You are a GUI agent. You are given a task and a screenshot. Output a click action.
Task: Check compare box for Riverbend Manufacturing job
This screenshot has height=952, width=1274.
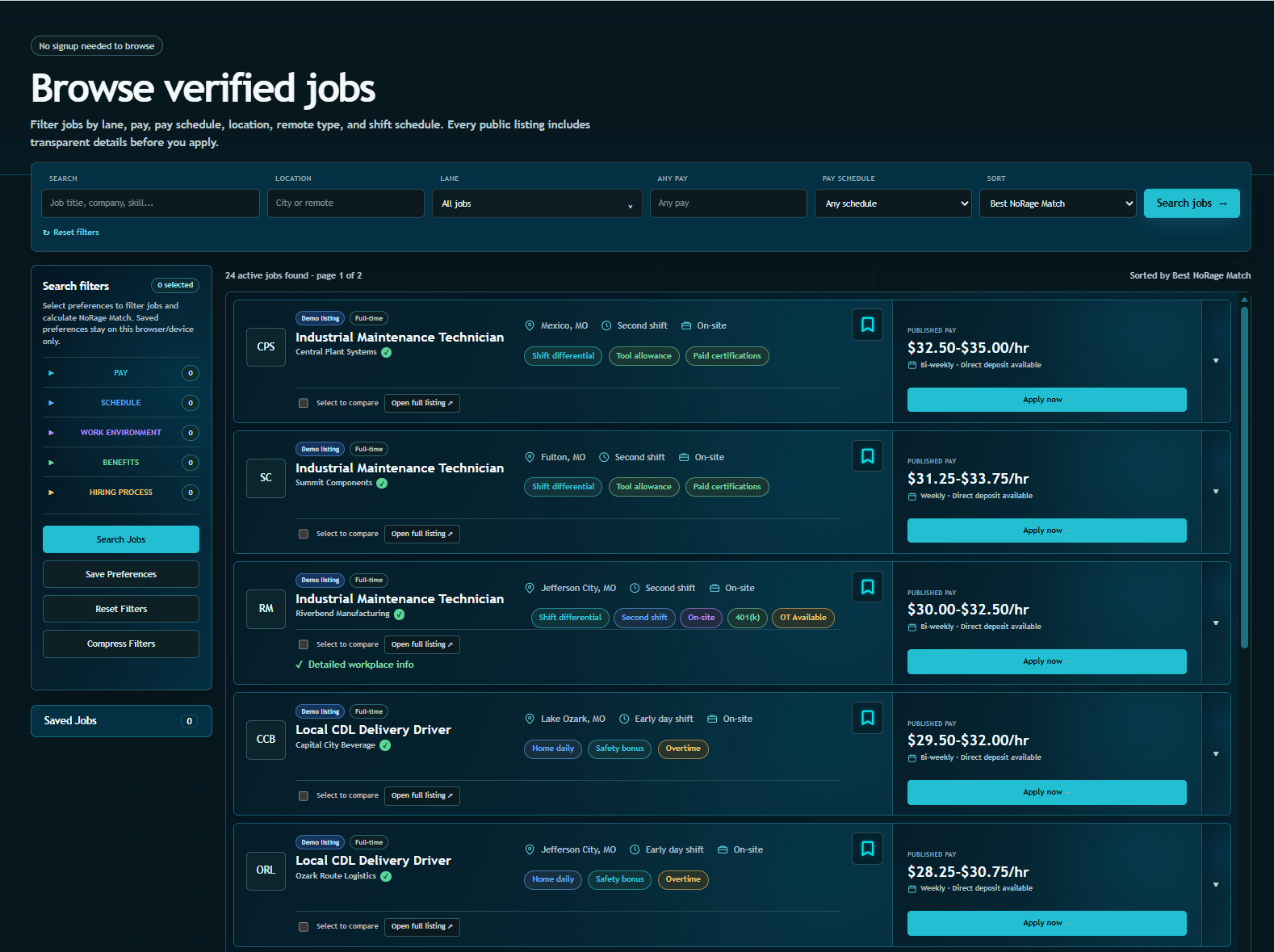[304, 644]
